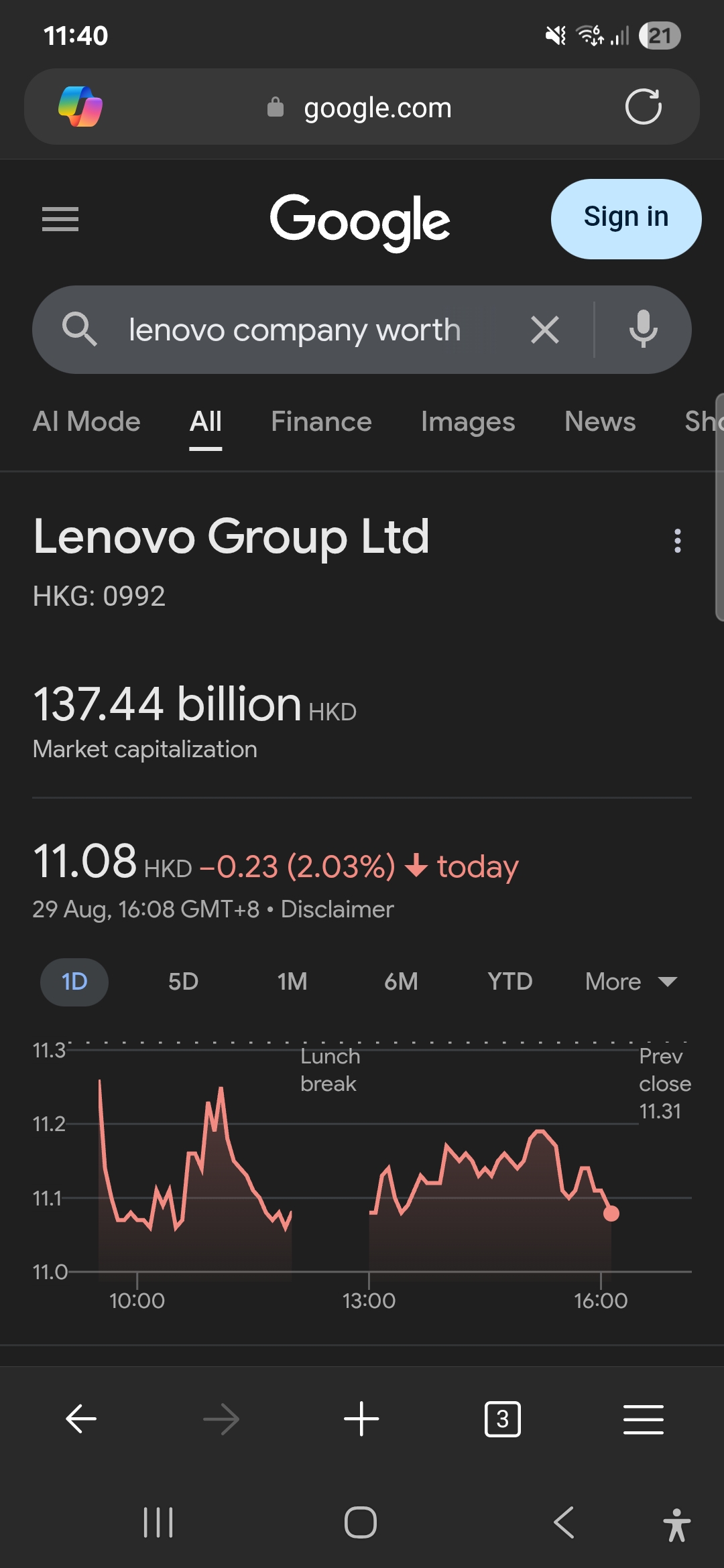Switch to the Finance tab
This screenshot has width=724, height=1568.
click(321, 422)
